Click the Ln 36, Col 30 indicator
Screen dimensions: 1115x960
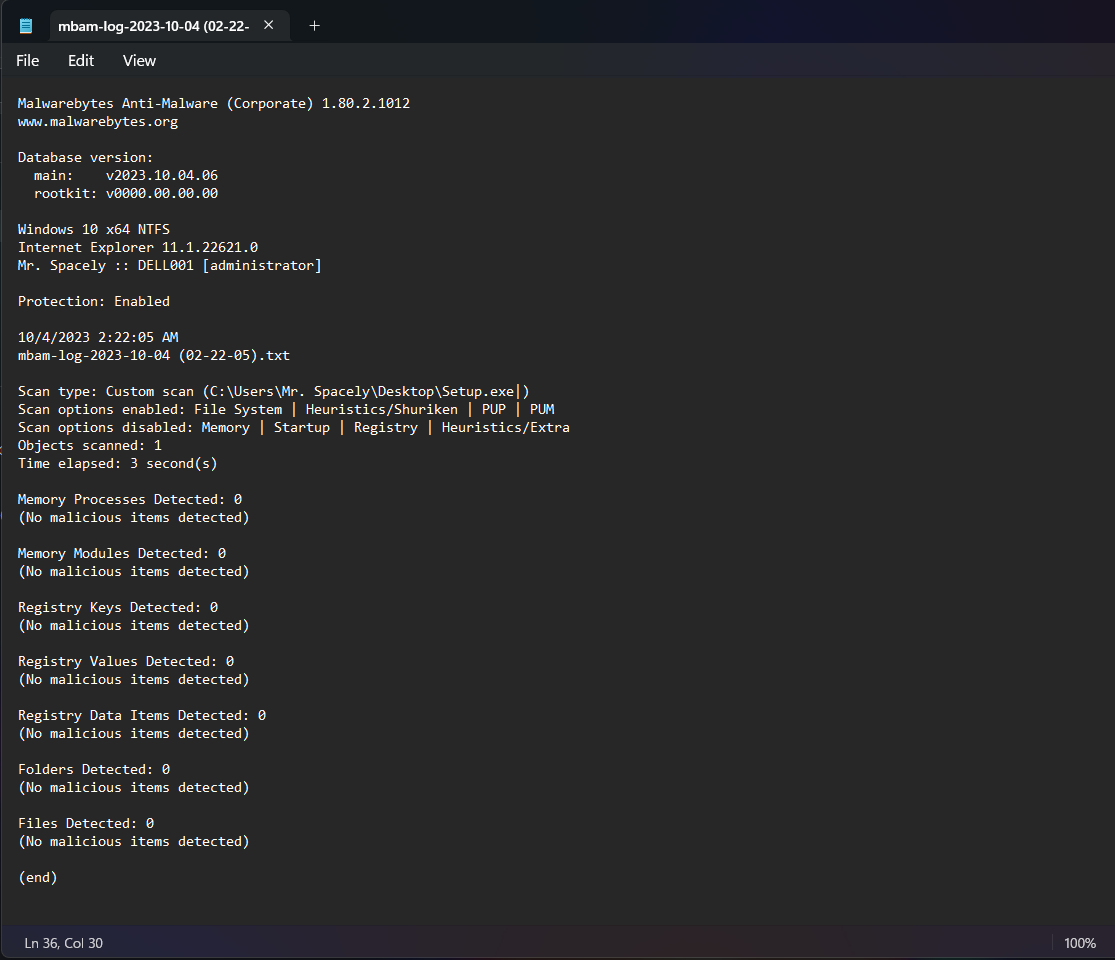pyautogui.click(x=64, y=943)
